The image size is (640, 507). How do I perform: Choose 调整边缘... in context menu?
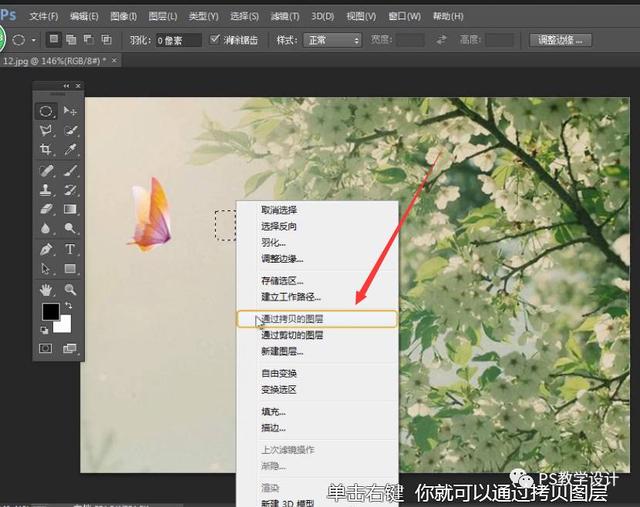click(x=317, y=259)
